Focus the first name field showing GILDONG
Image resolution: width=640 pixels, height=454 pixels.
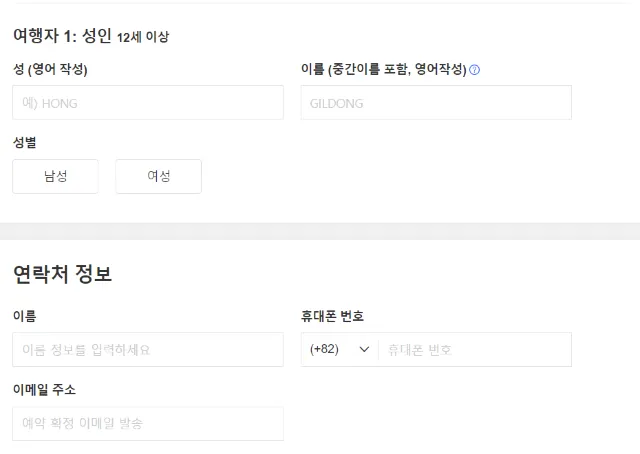[436, 102]
